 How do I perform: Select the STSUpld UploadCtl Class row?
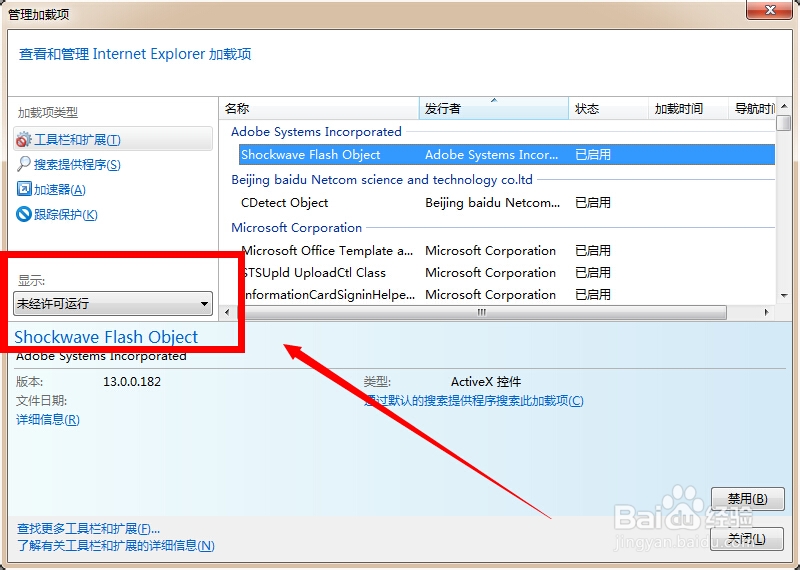[x=507, y=272]
